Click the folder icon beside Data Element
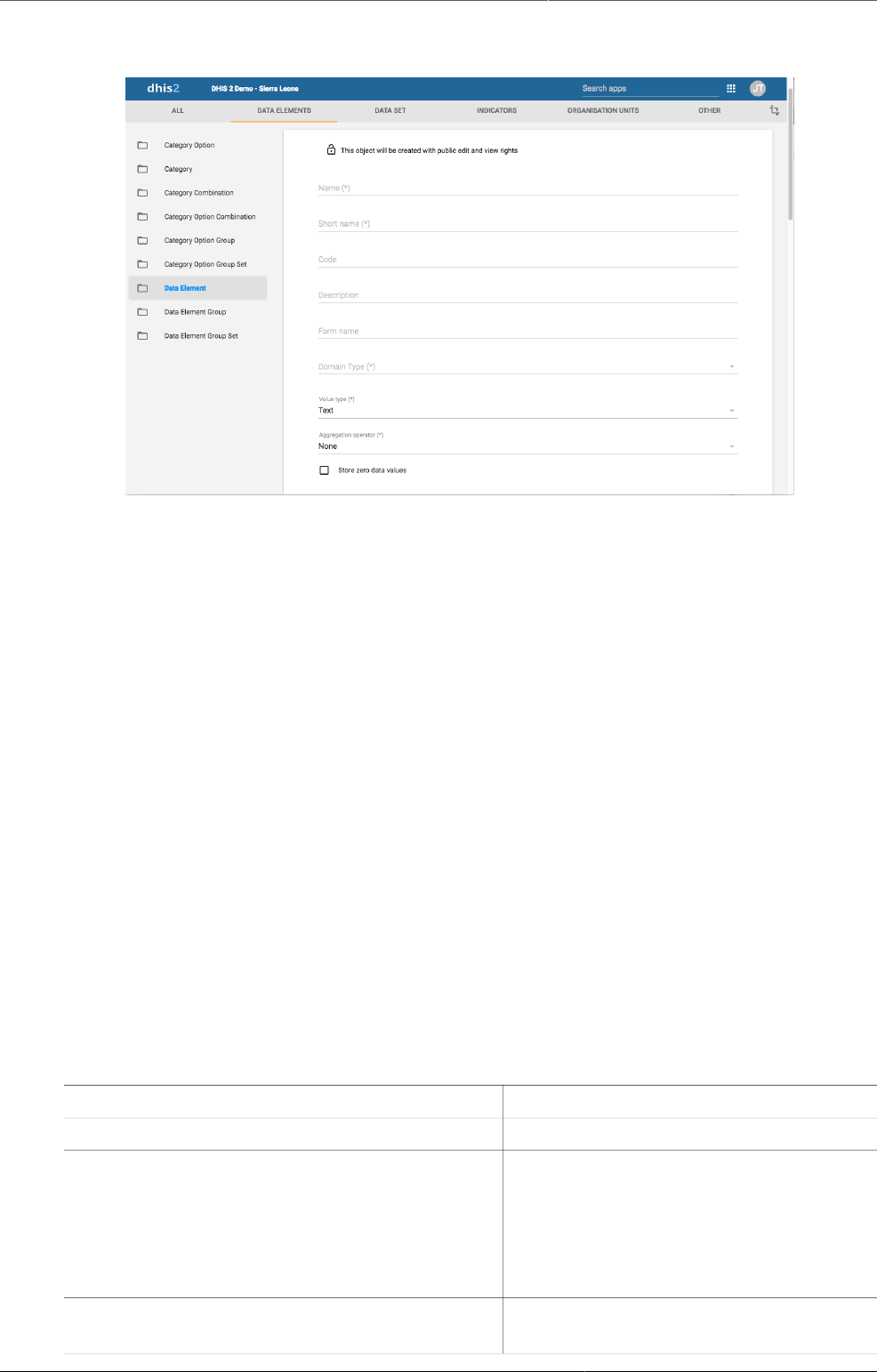Viewport: 877px width, 1372px height. [x=142, y=288]
